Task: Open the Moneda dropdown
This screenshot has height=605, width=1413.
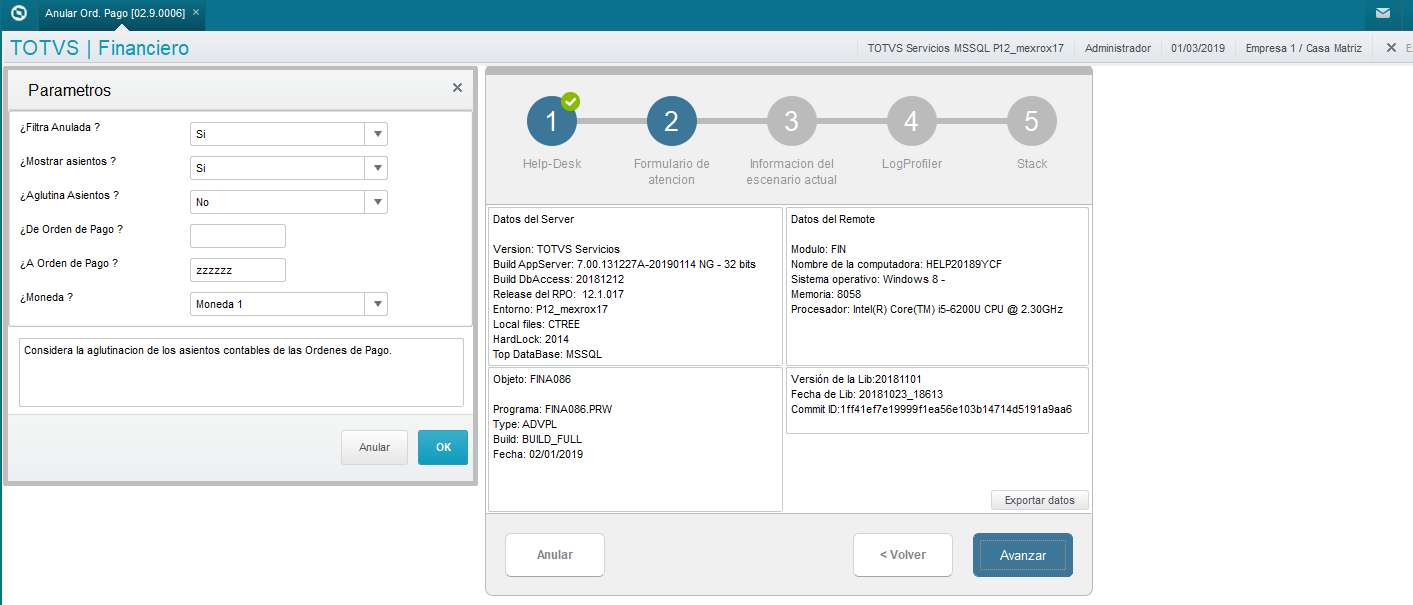Action: click(377, 304)
